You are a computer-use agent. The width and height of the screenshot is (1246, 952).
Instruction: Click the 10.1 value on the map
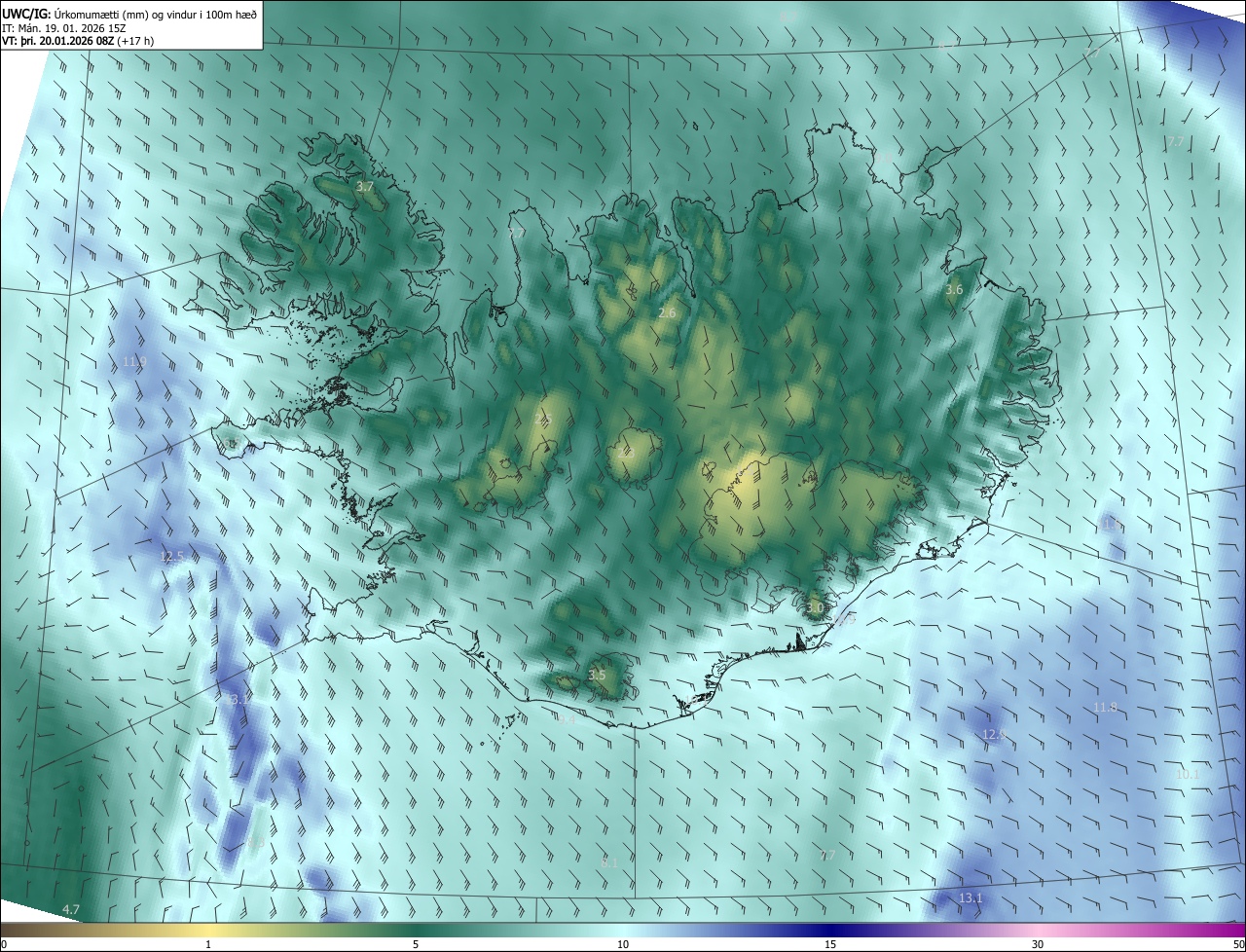pos(1188,774)
